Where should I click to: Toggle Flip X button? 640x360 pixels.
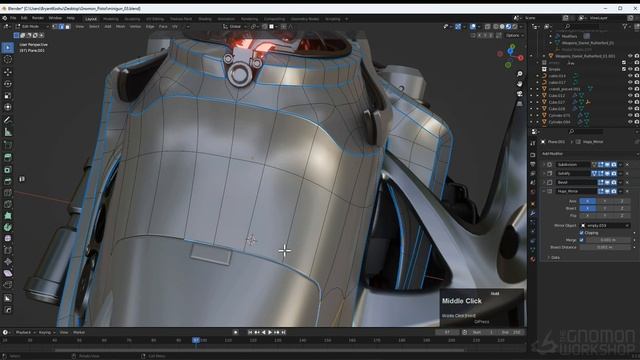pyautogui.click(x=588, y=215)
